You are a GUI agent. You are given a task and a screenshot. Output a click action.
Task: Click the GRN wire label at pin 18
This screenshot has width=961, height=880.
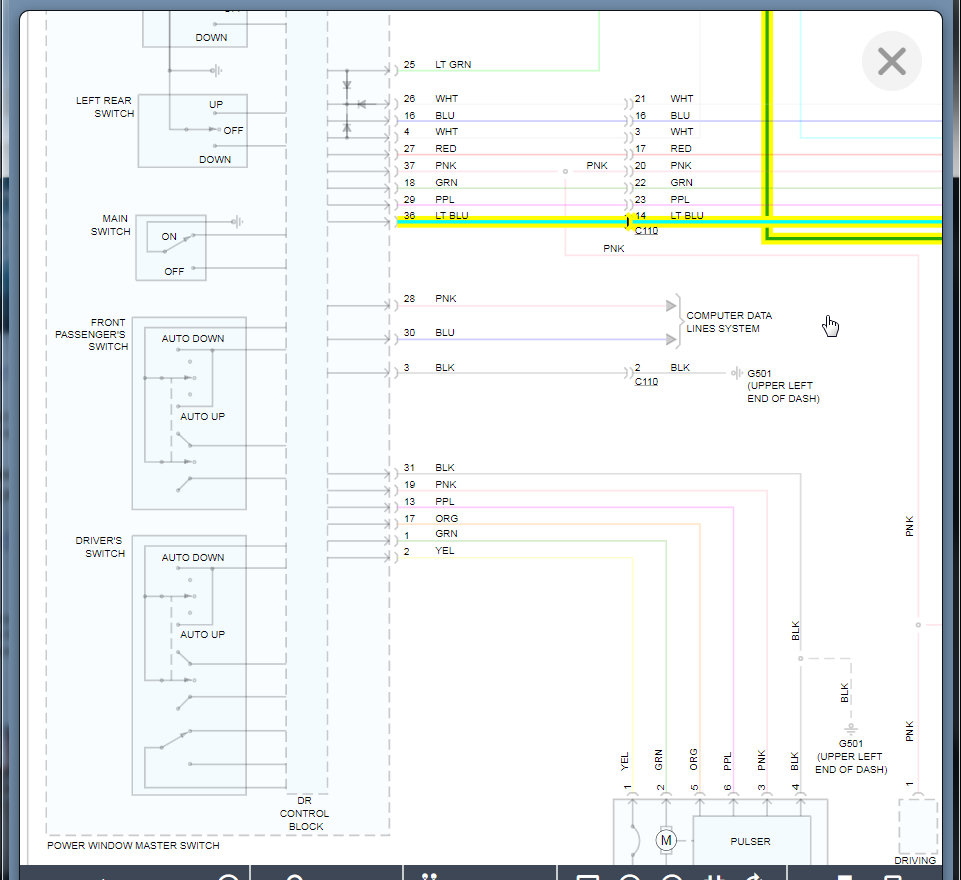(x=446, y=182)
